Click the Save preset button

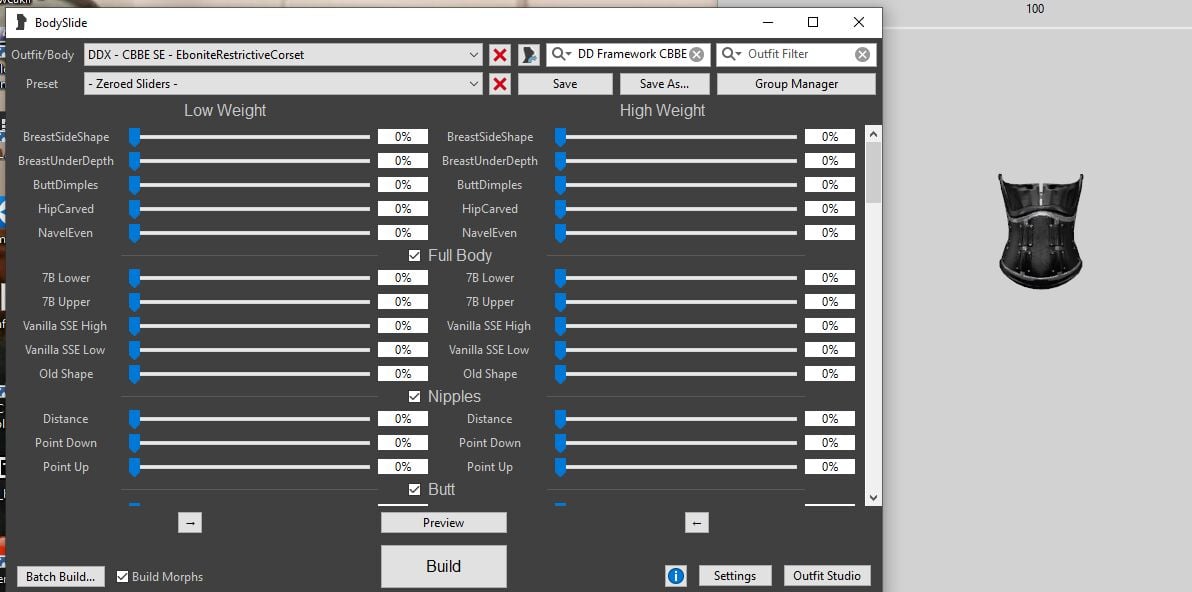point(565,84)
